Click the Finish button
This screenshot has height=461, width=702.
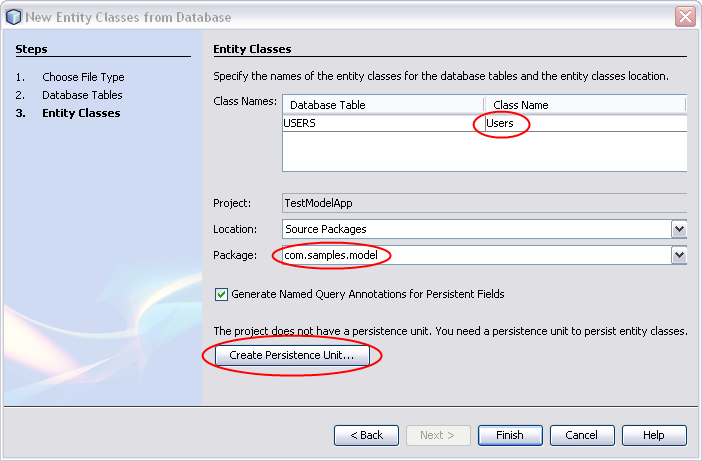510,435
